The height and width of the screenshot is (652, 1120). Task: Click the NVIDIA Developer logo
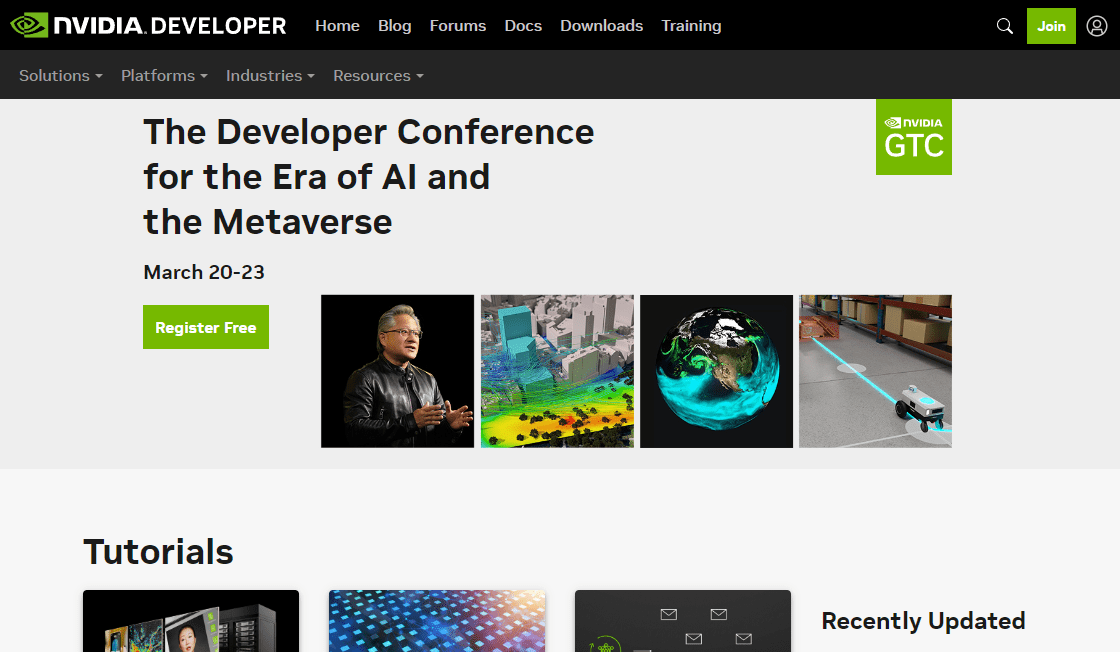149,26
